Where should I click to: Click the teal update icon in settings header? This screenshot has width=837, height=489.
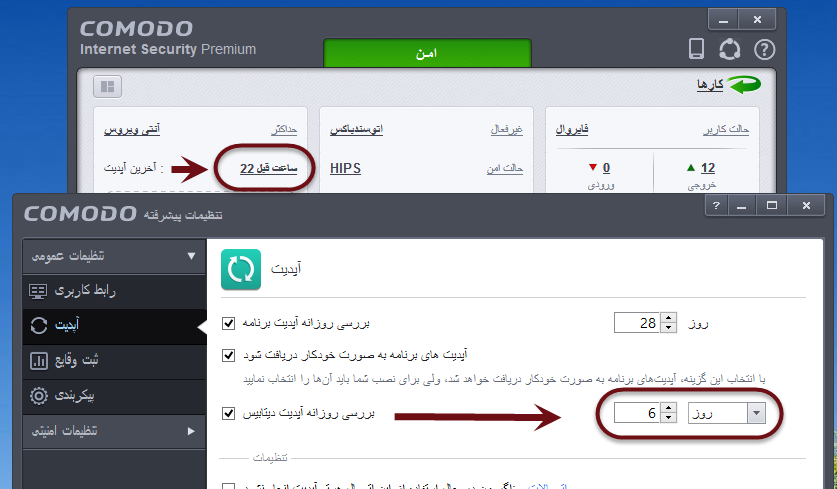click(x=241, y=270)
